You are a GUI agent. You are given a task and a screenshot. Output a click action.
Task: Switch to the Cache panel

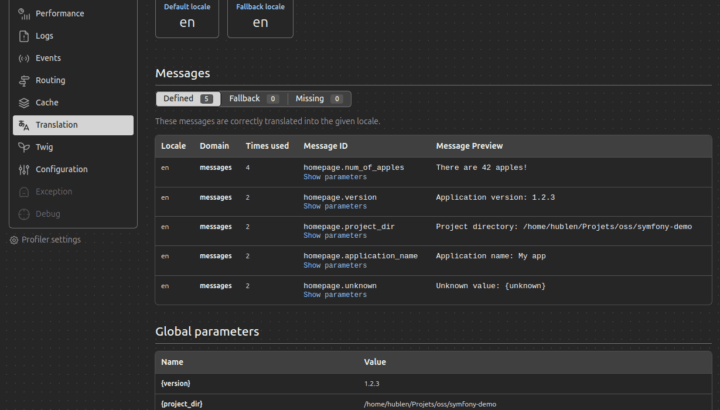click(73, 103)
